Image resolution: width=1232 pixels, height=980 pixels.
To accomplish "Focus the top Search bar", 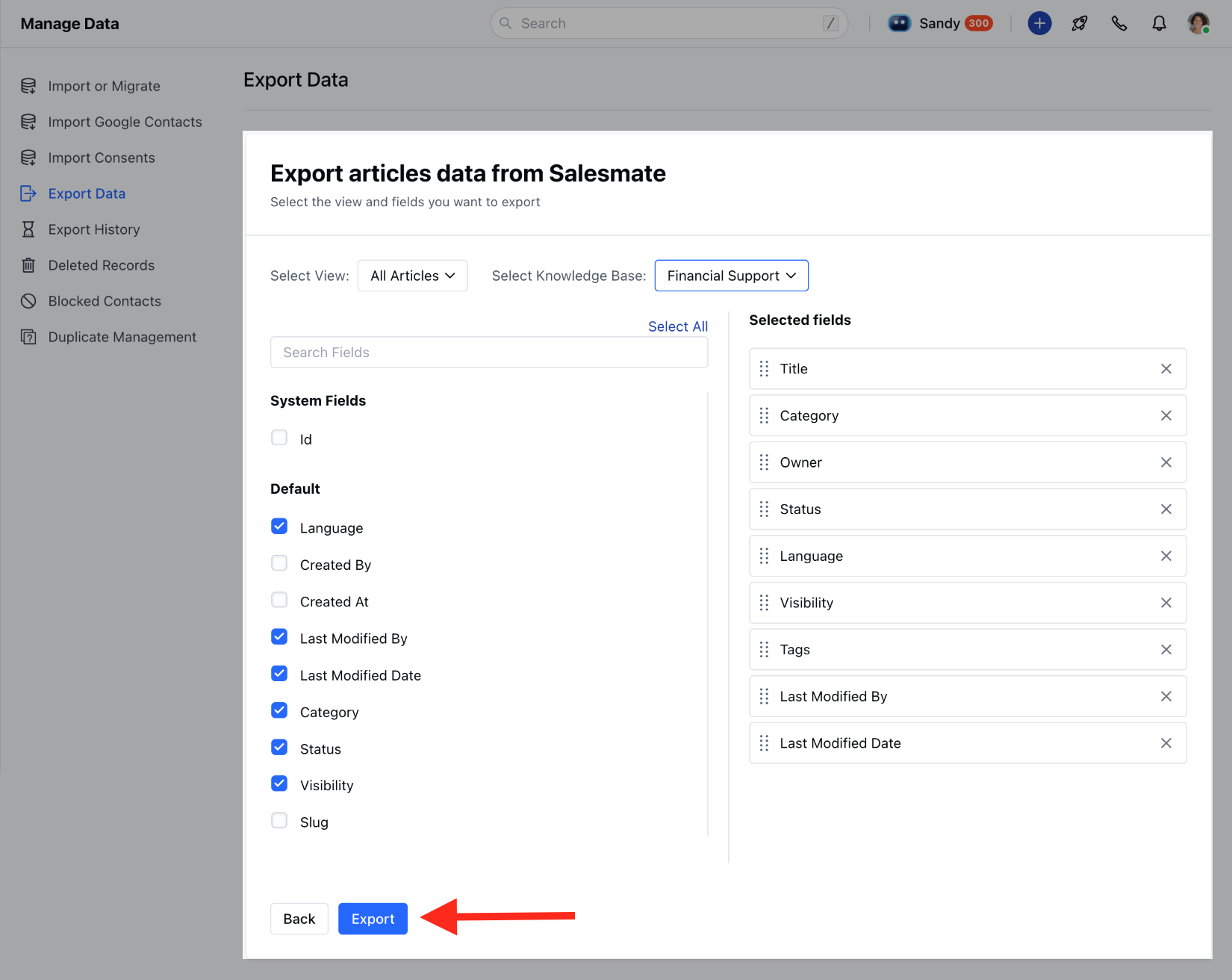I will [x=669, y=23].
